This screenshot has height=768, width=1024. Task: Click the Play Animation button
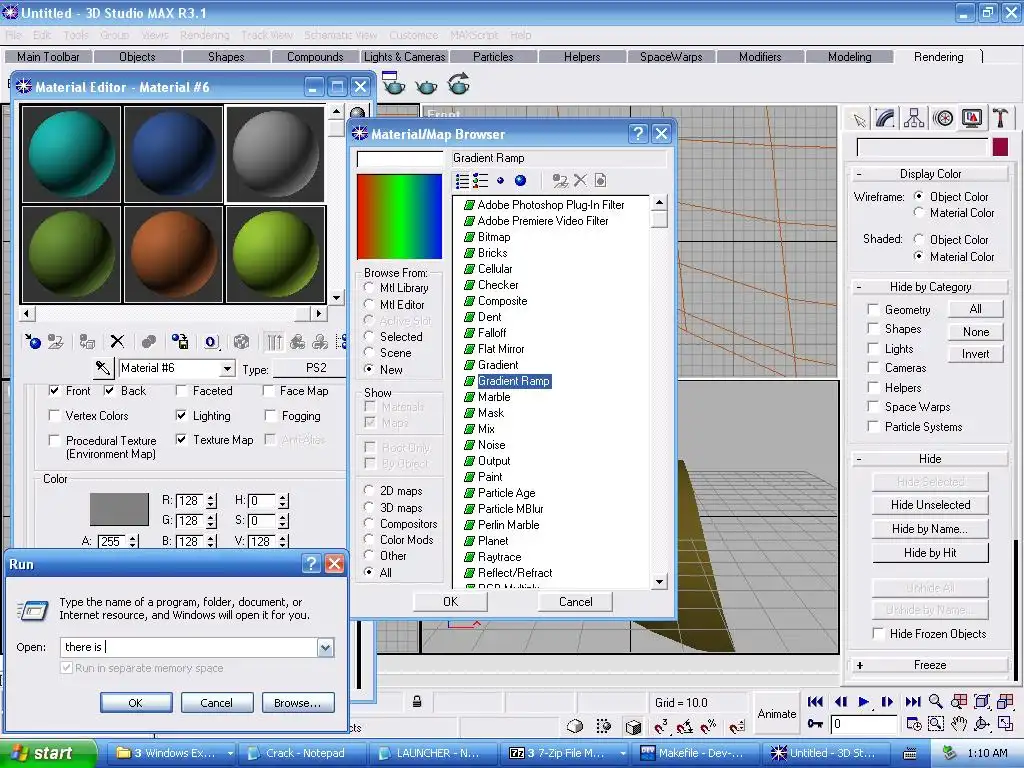pyautogui.click(x=863, y=701)
